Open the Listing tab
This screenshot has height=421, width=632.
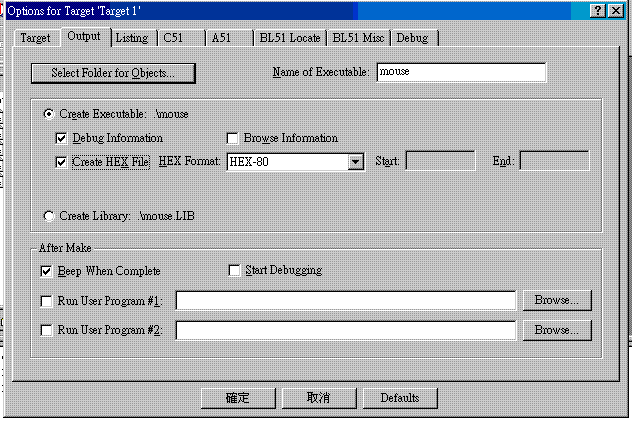[x=131, y=38]
